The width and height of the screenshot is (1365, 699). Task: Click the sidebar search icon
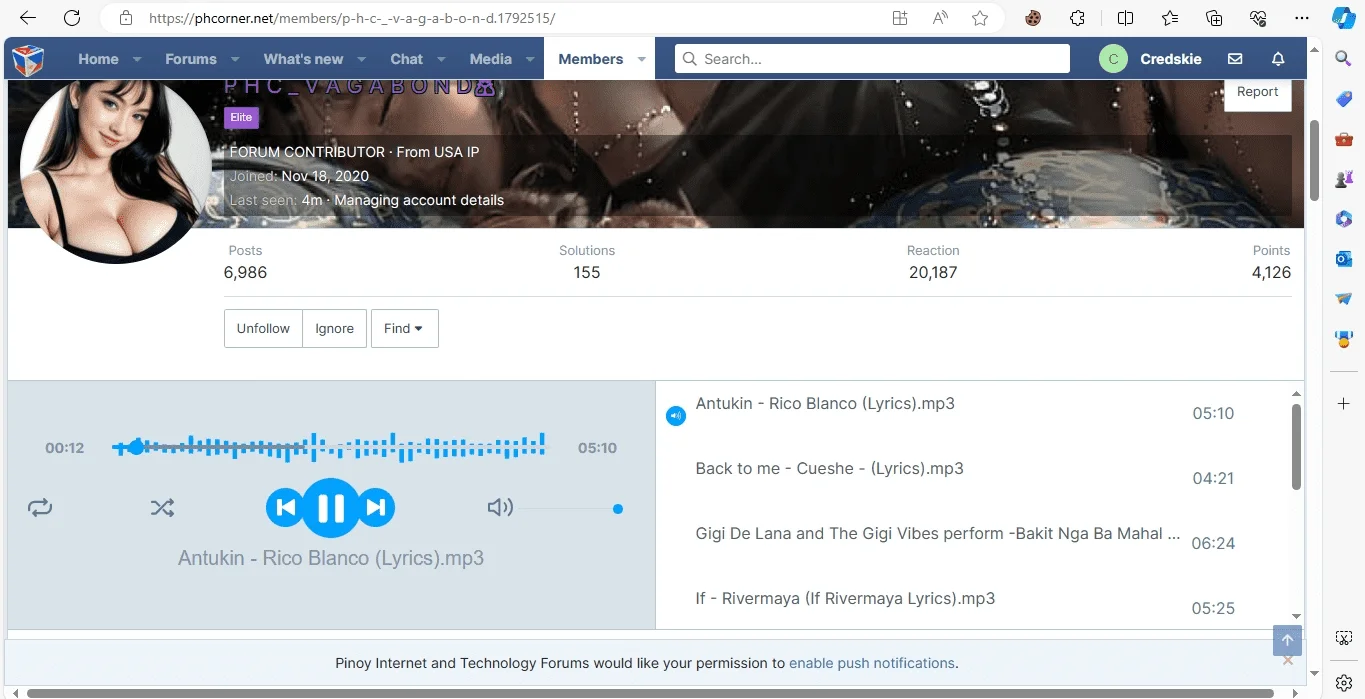pyautogui.click(x=1344, y=59)
